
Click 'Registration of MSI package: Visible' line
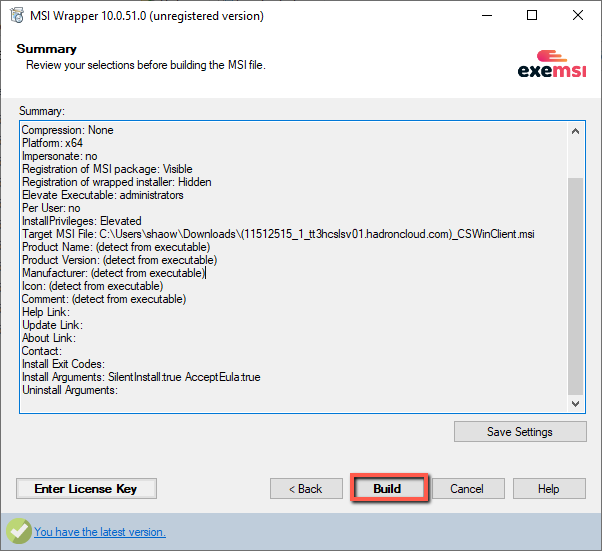[x=107, y=169]
